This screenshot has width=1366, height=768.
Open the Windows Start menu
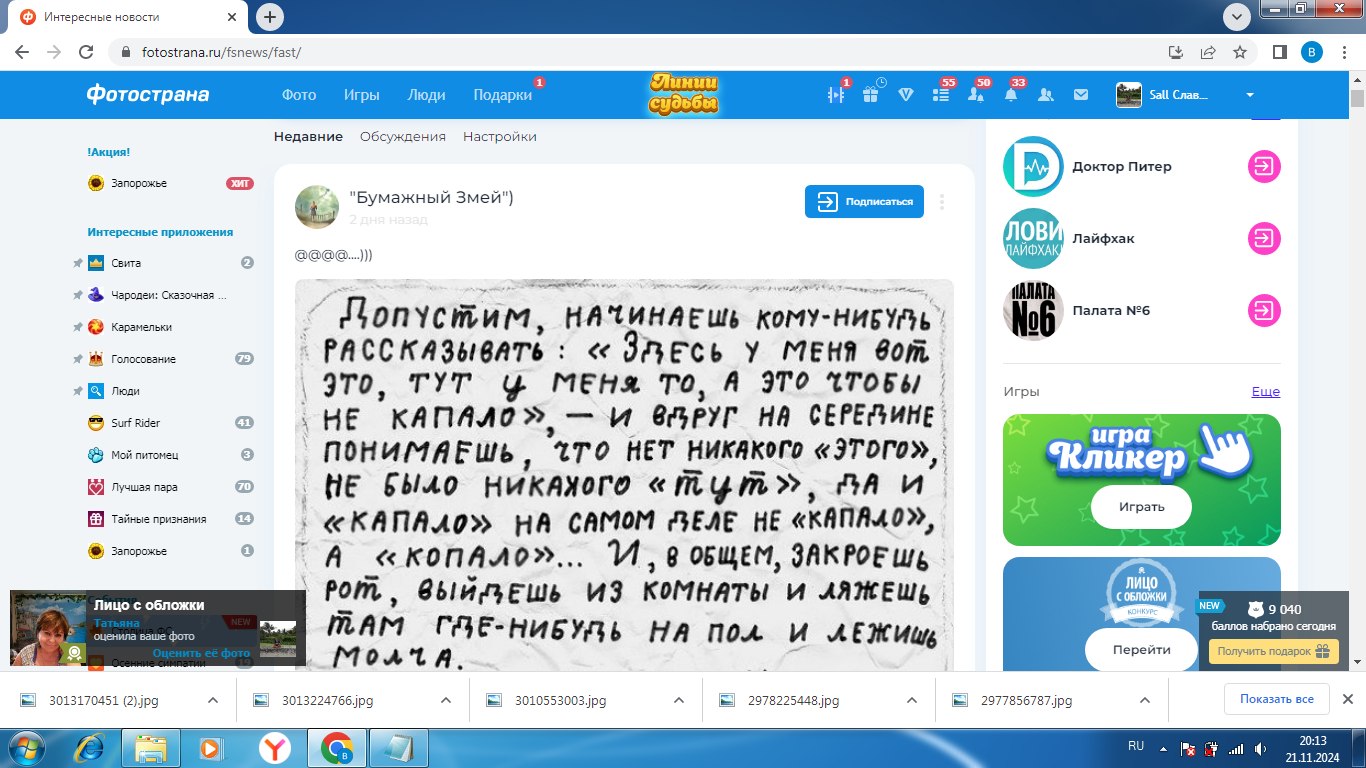[27, 748]
